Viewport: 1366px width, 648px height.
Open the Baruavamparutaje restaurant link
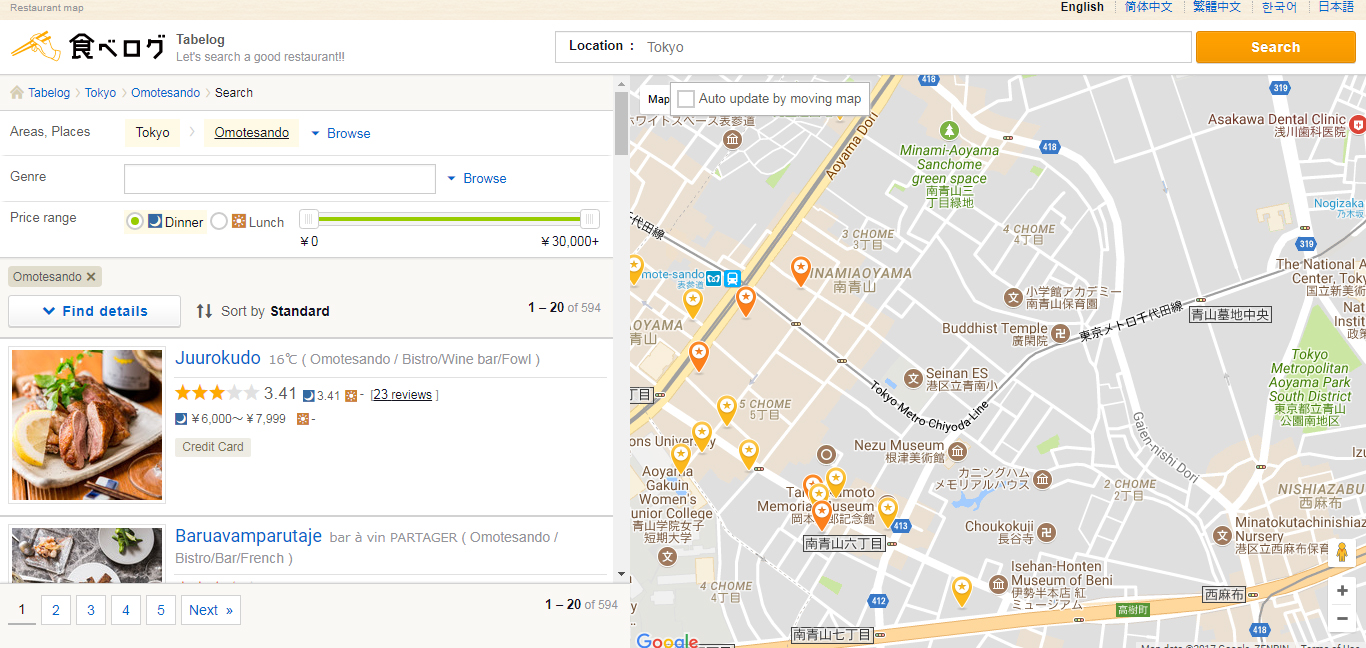click(249, 536)
